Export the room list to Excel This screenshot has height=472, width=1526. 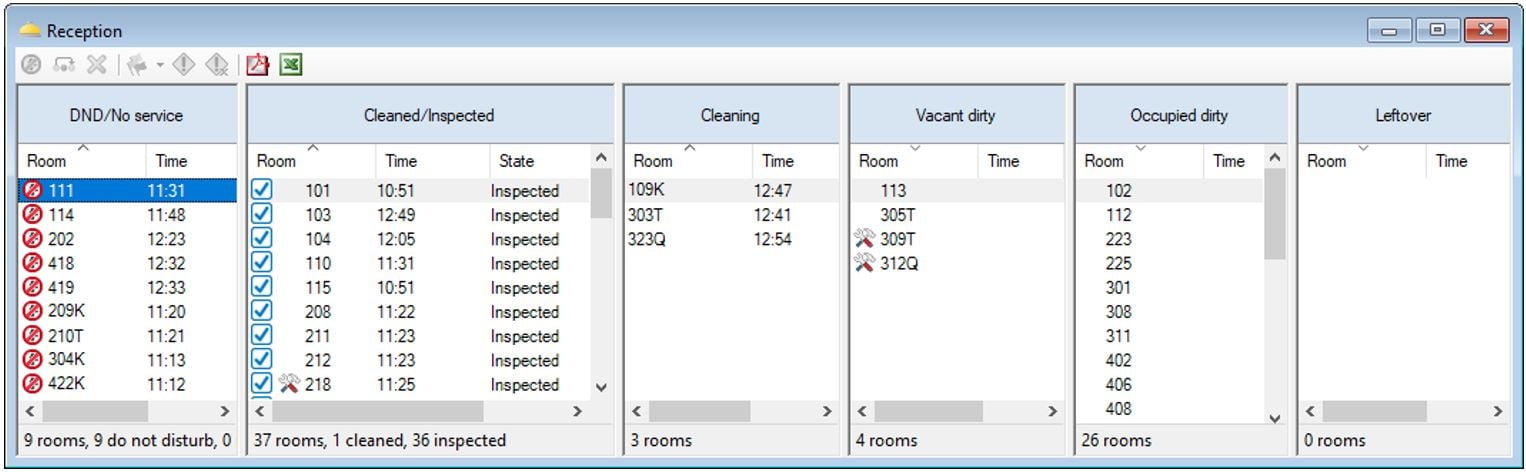click(291, 65)
